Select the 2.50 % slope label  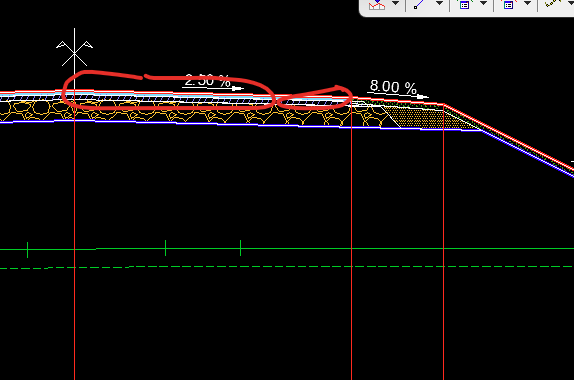coord(208,80)
